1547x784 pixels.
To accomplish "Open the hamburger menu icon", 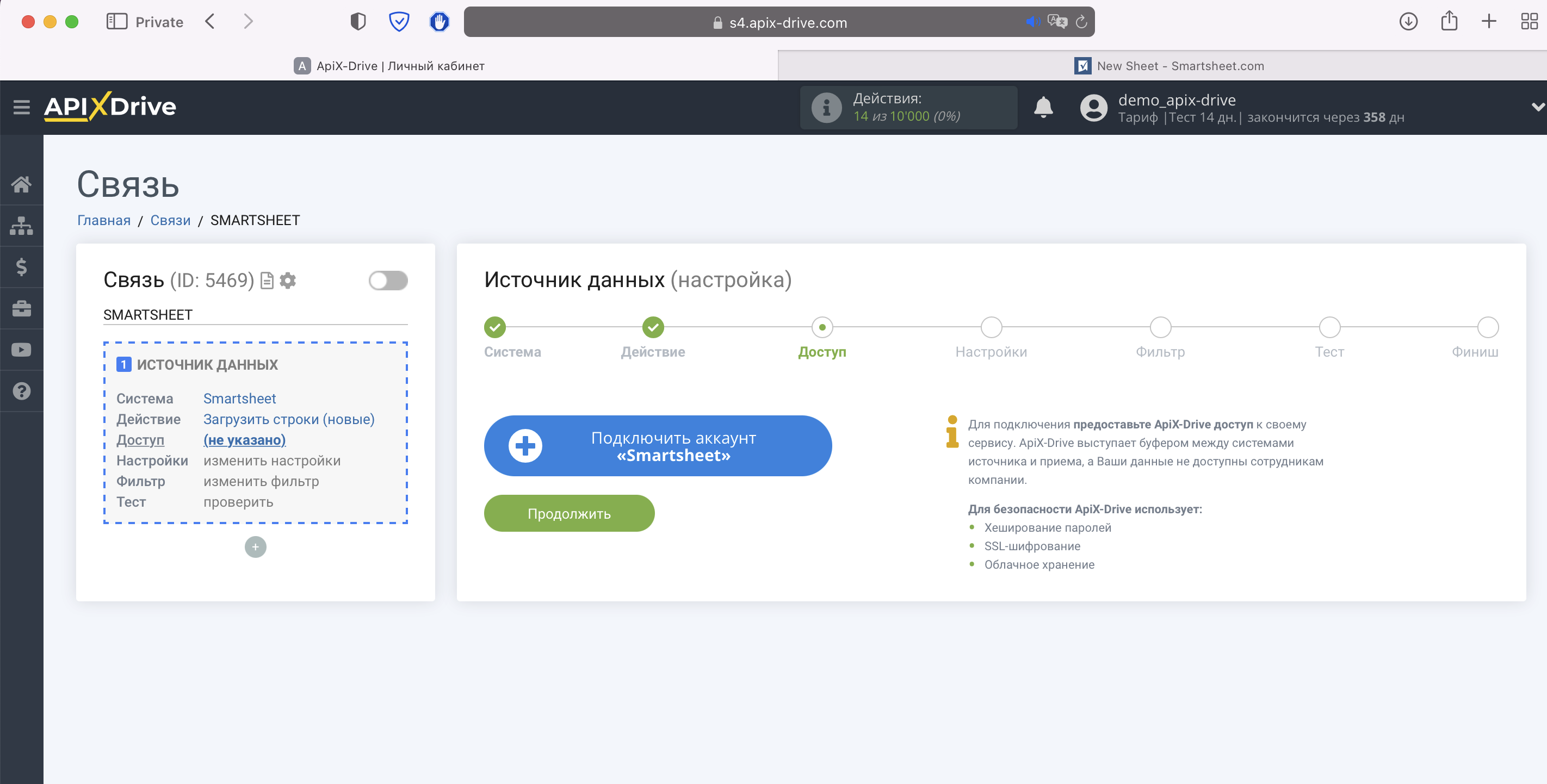I will [22, 107].
